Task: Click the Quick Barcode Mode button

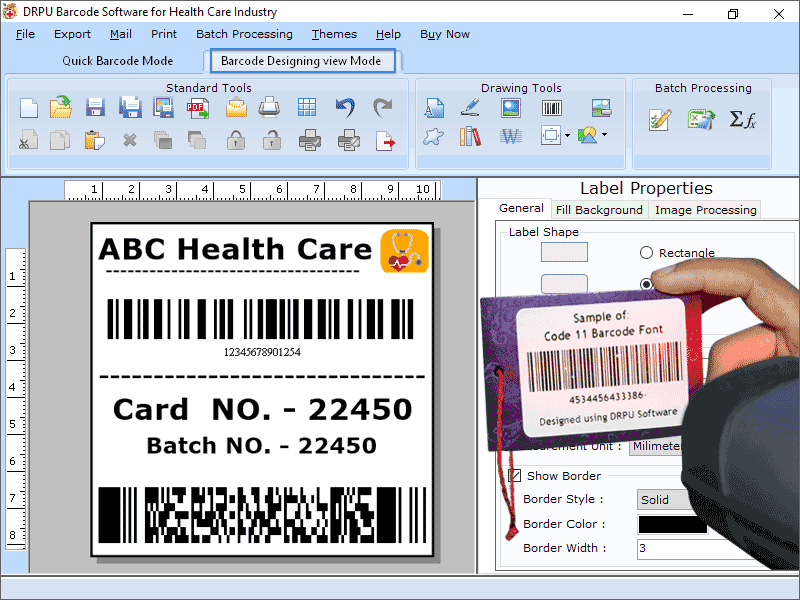Action: tap(117, 60)
